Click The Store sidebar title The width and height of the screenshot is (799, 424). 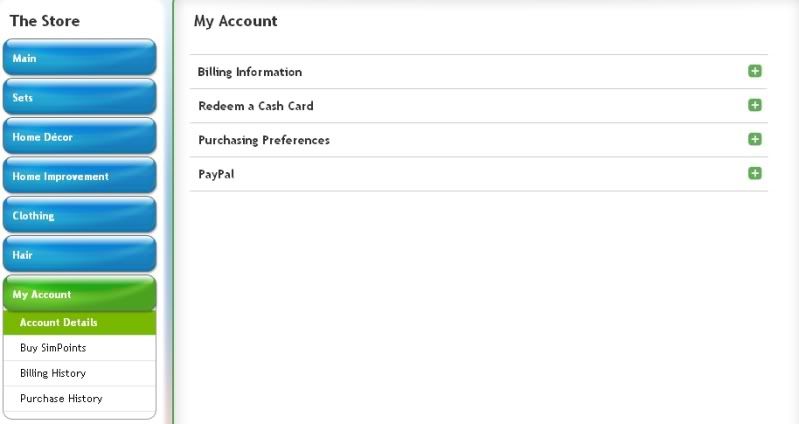(x=45, y=21)
